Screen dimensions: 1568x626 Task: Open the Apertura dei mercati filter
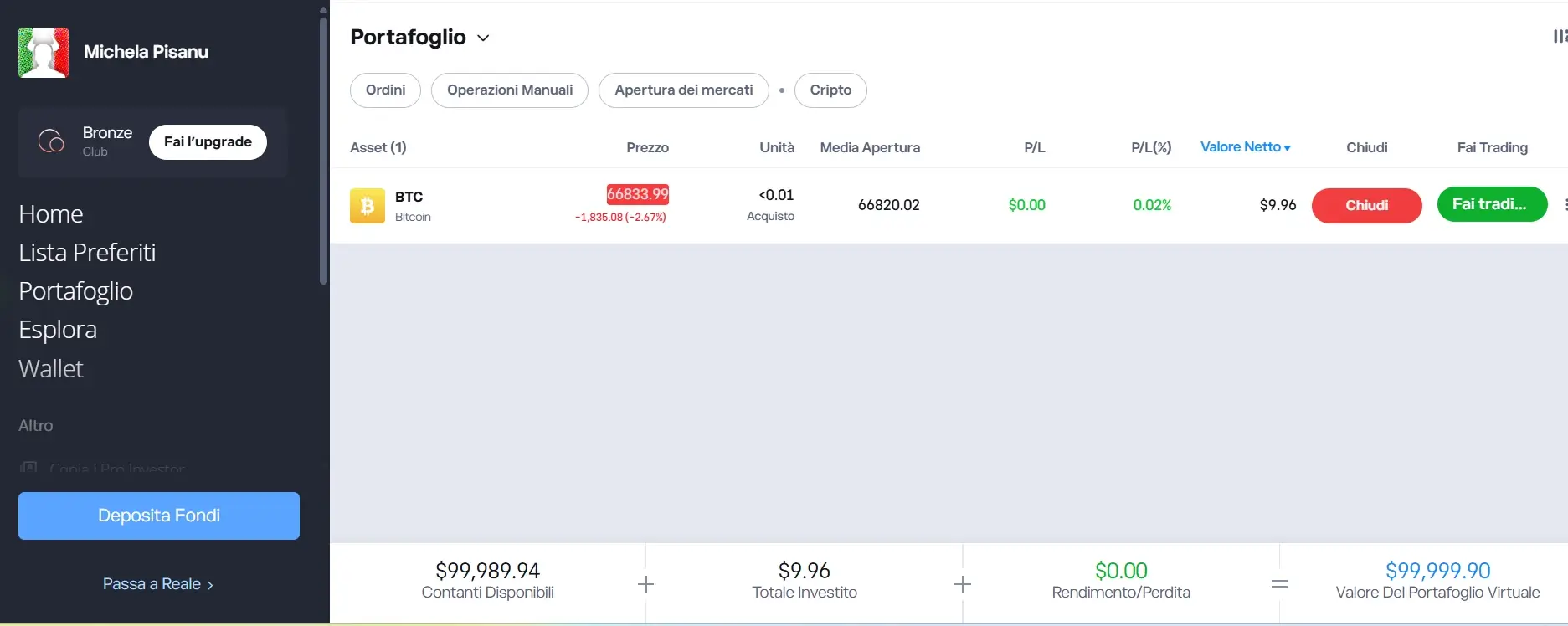(683, 90)
